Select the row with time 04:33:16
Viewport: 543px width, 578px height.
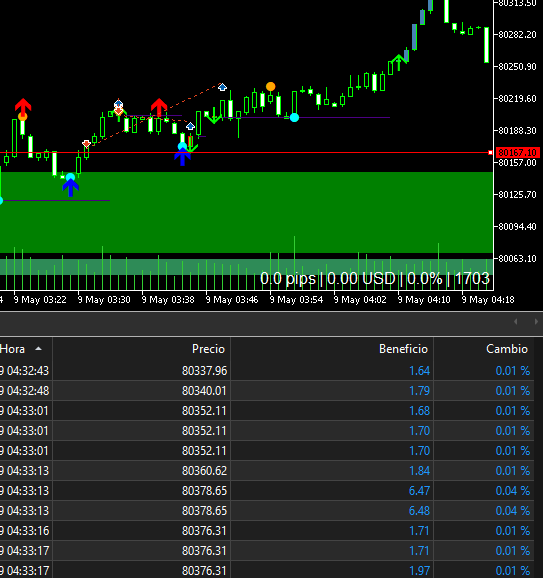tap(267, 530)
